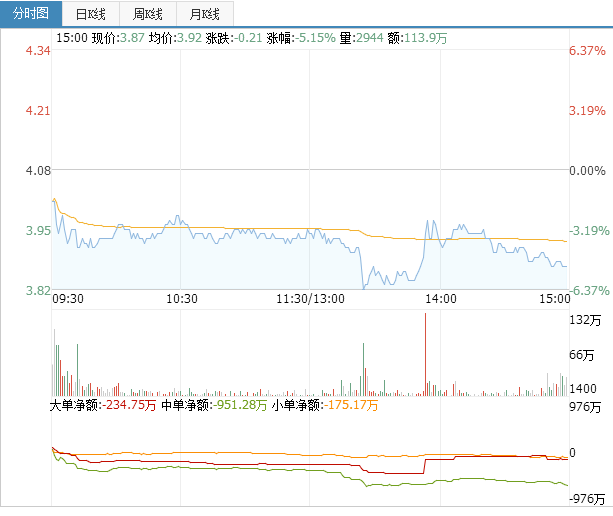Click the 15:00 time axis label
The image size is (613, 516).
[554, 299]
